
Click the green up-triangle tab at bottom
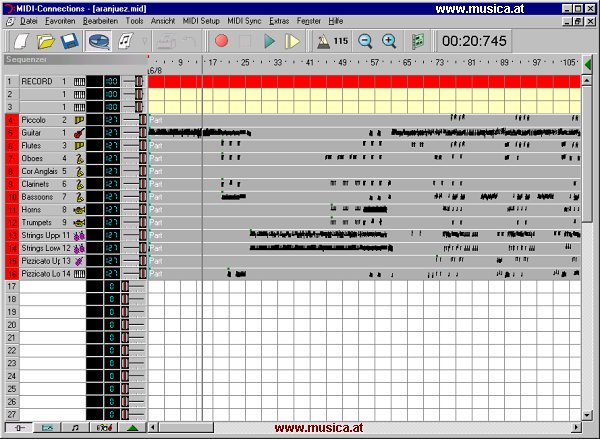coord(132,428)
